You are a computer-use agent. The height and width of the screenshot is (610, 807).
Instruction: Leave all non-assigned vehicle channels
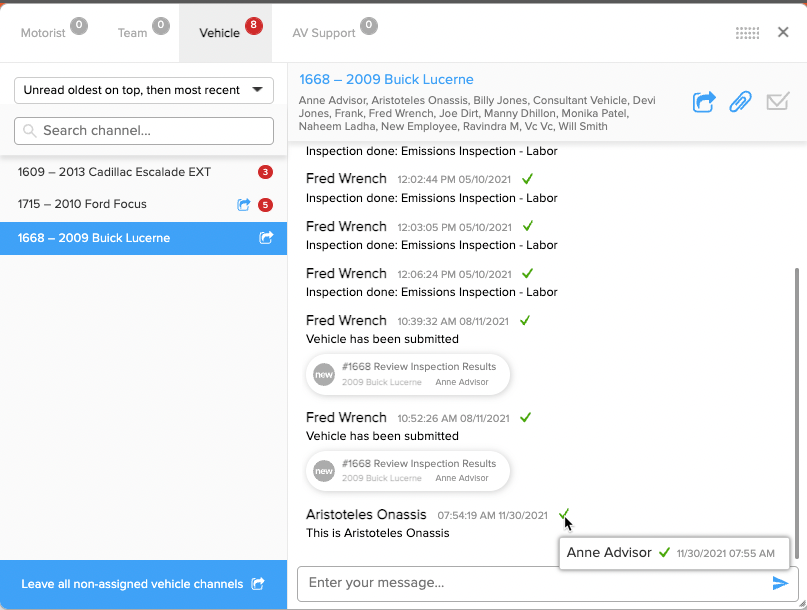tap(144, 584)
